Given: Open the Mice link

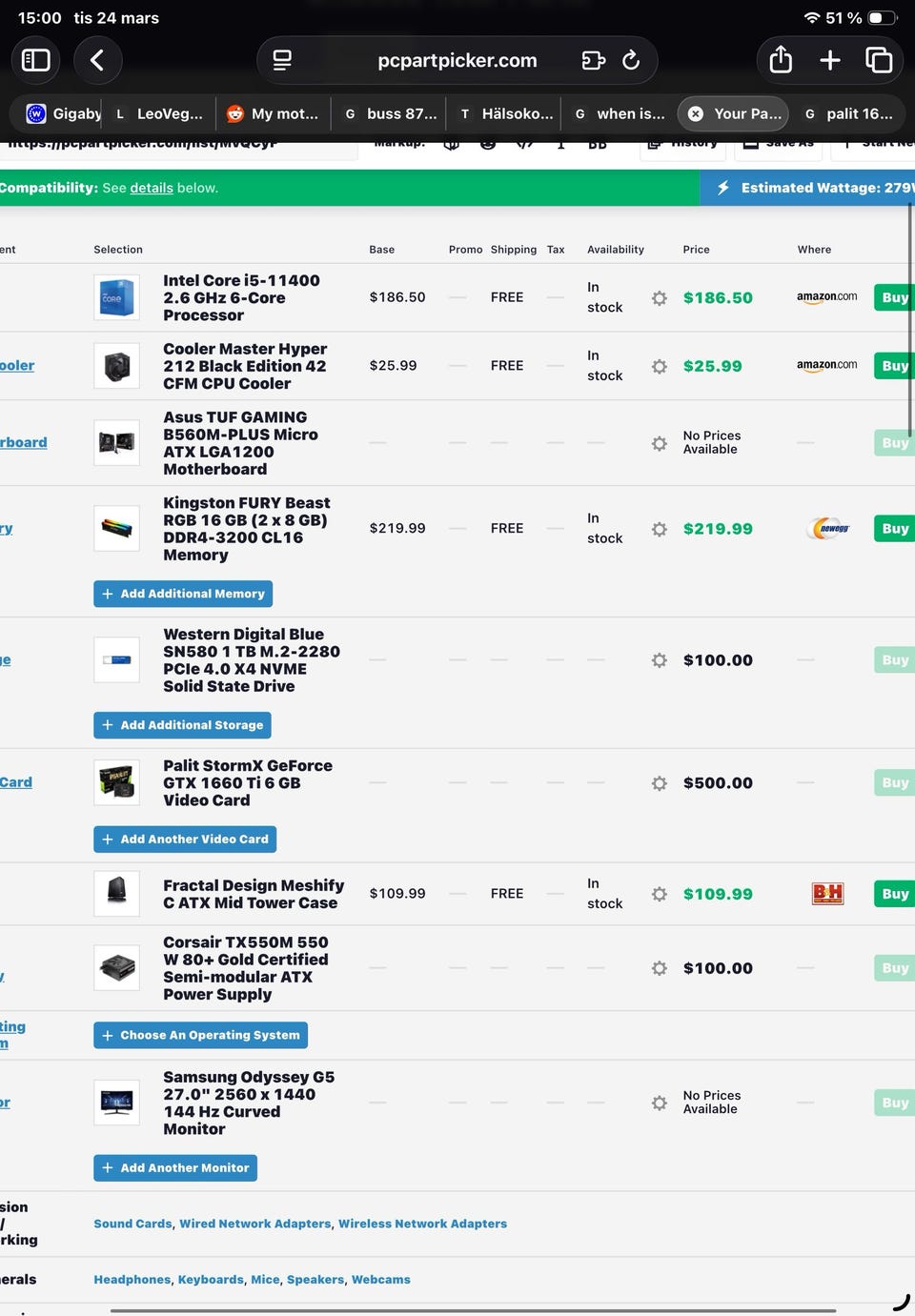Looking at the screenshot, I should (266, 1280).
